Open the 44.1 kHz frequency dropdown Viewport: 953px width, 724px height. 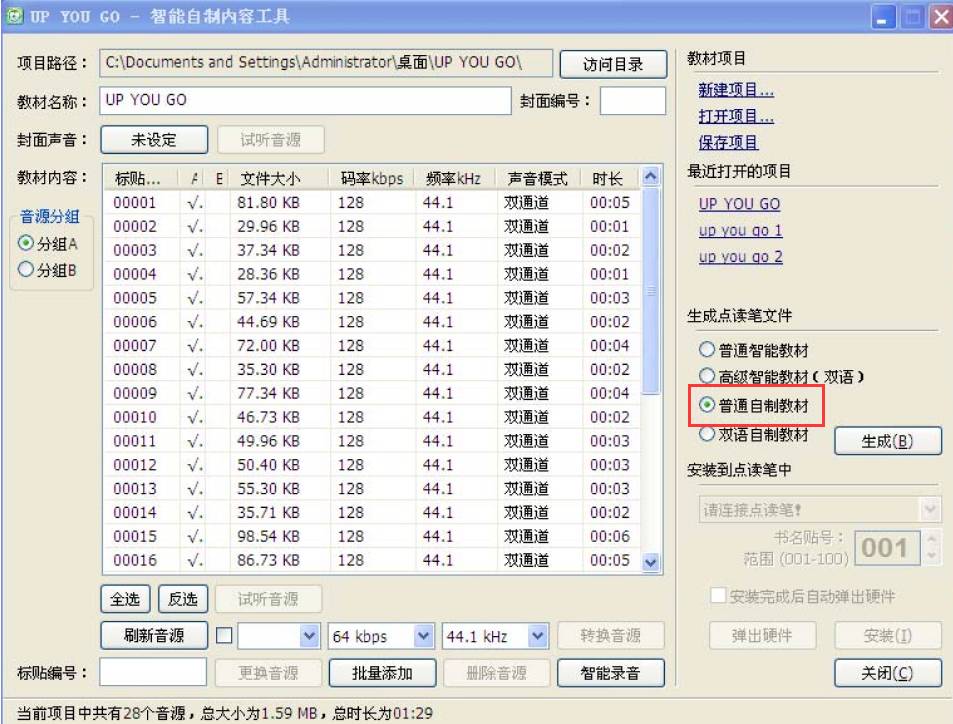(x=537, y=636)
